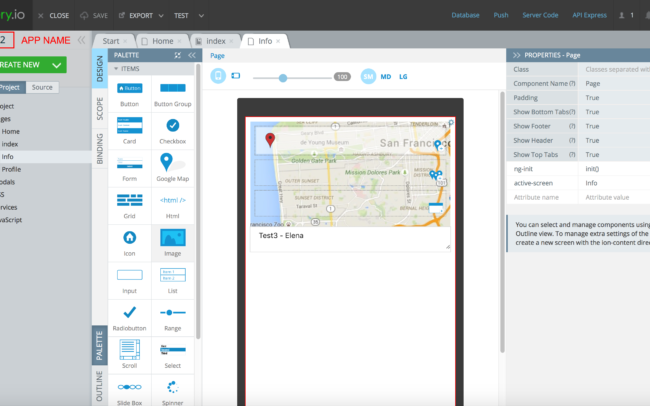
Task: Switch to the Home tab
Action: [x=162, y=41]
